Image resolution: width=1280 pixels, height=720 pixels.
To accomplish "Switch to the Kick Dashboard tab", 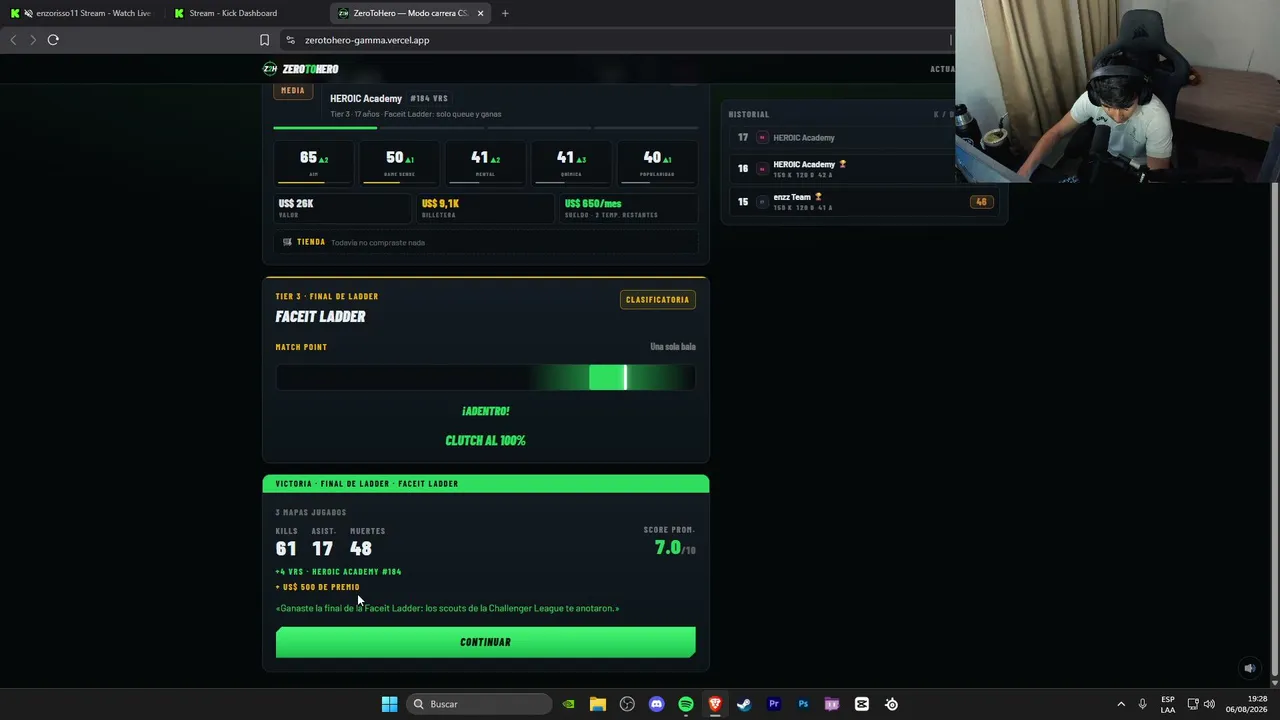I will pyautogui.click(x=233, y=13).
